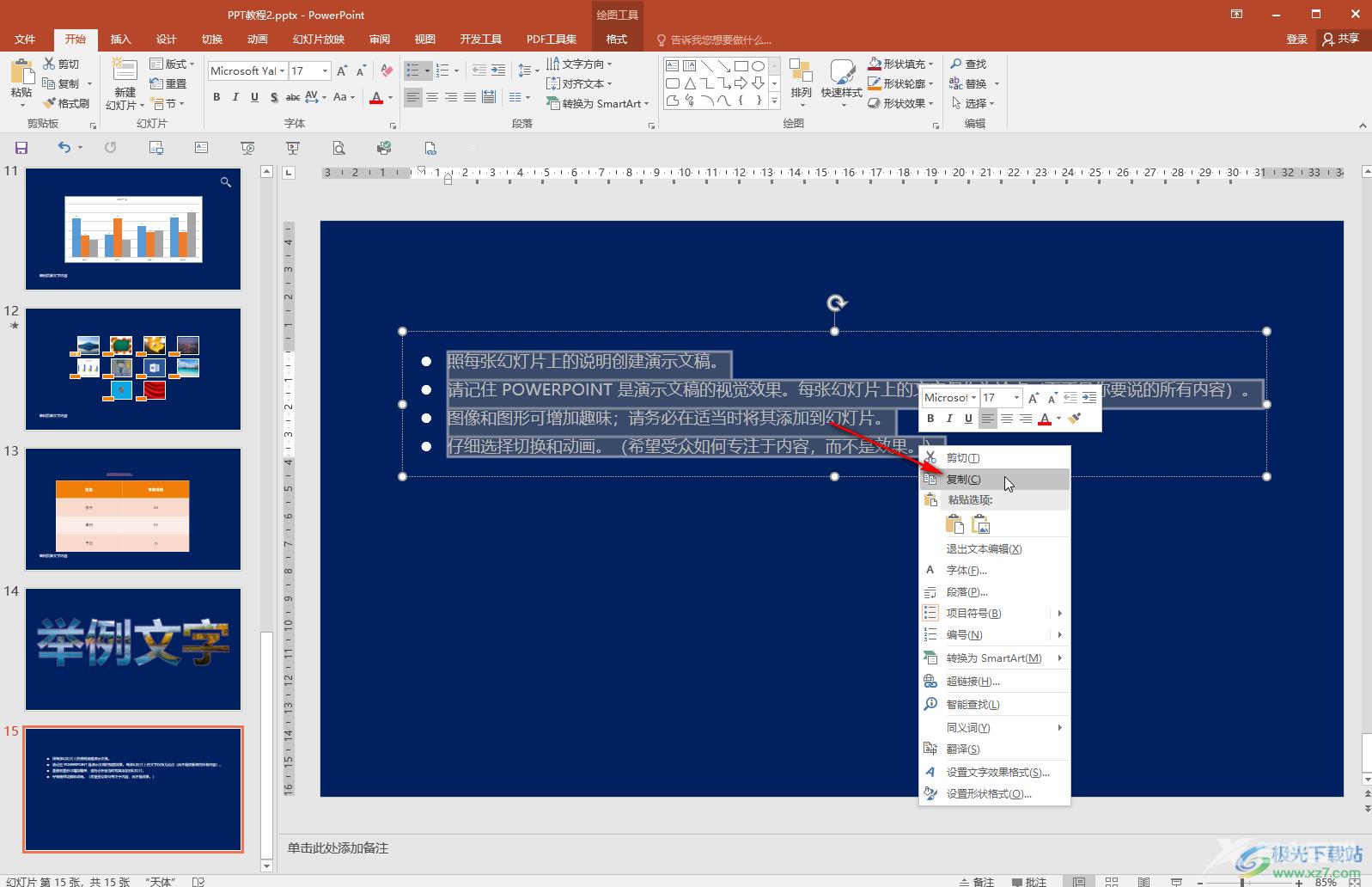Expand the Layout (版式) dropdown

coord(172,64)
